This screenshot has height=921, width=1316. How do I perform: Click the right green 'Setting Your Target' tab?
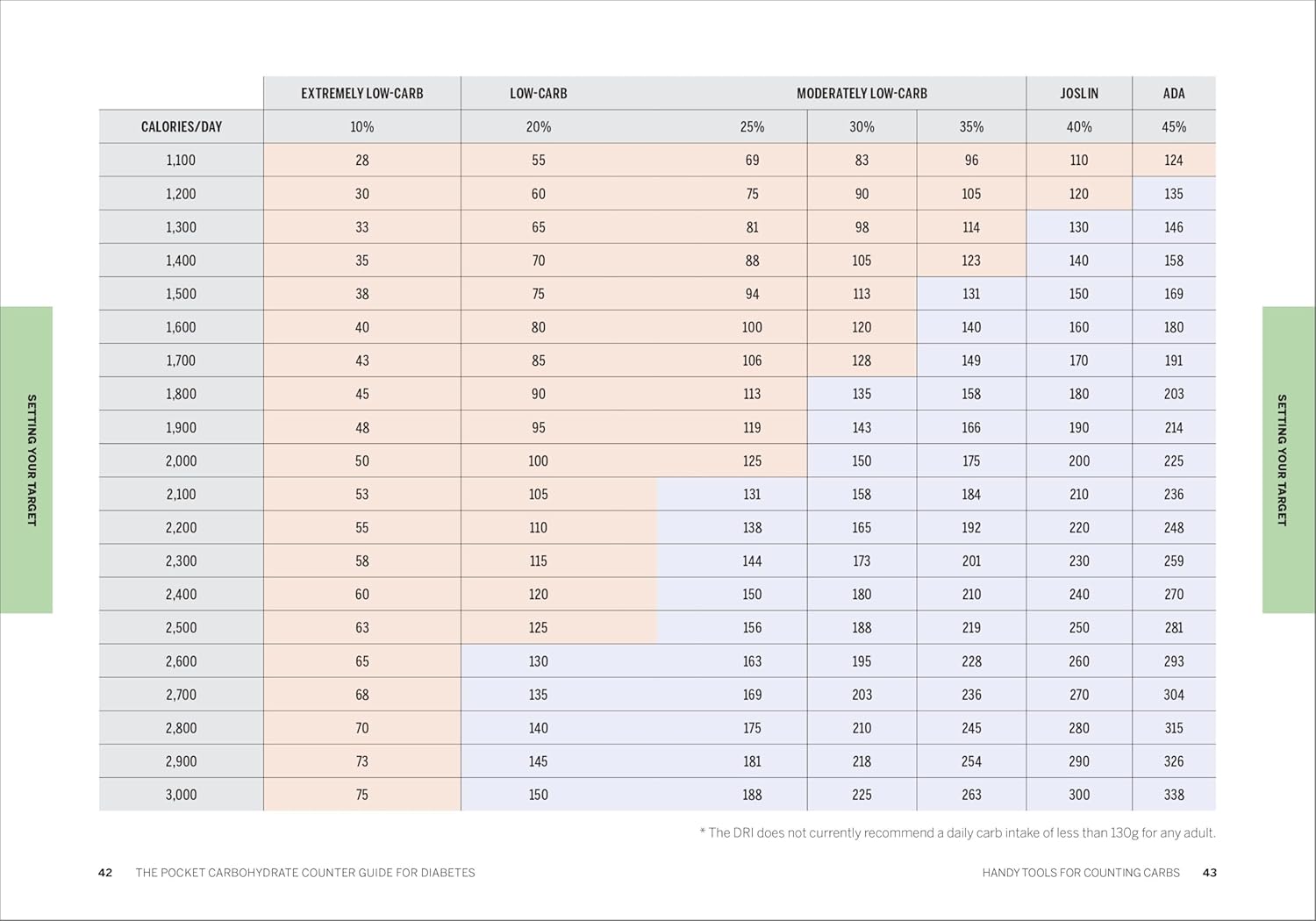[1288, 460]
